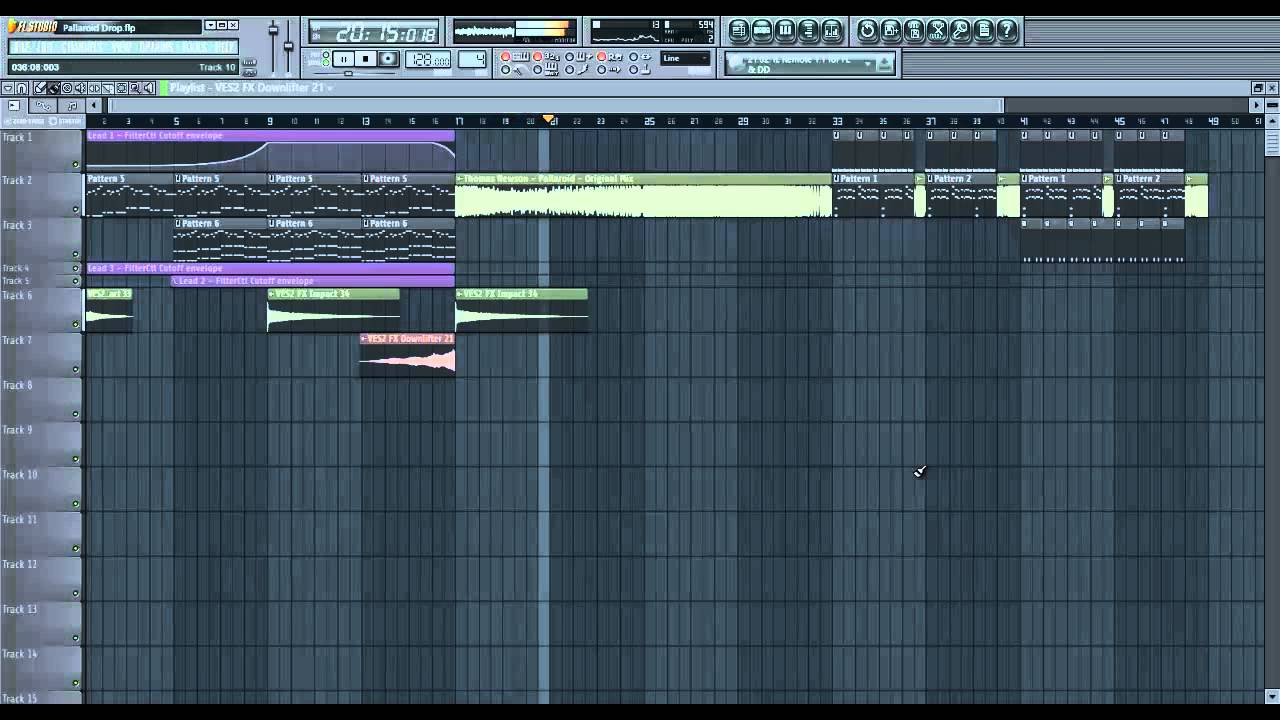Open the Piano Roll view button

(785, 30)
